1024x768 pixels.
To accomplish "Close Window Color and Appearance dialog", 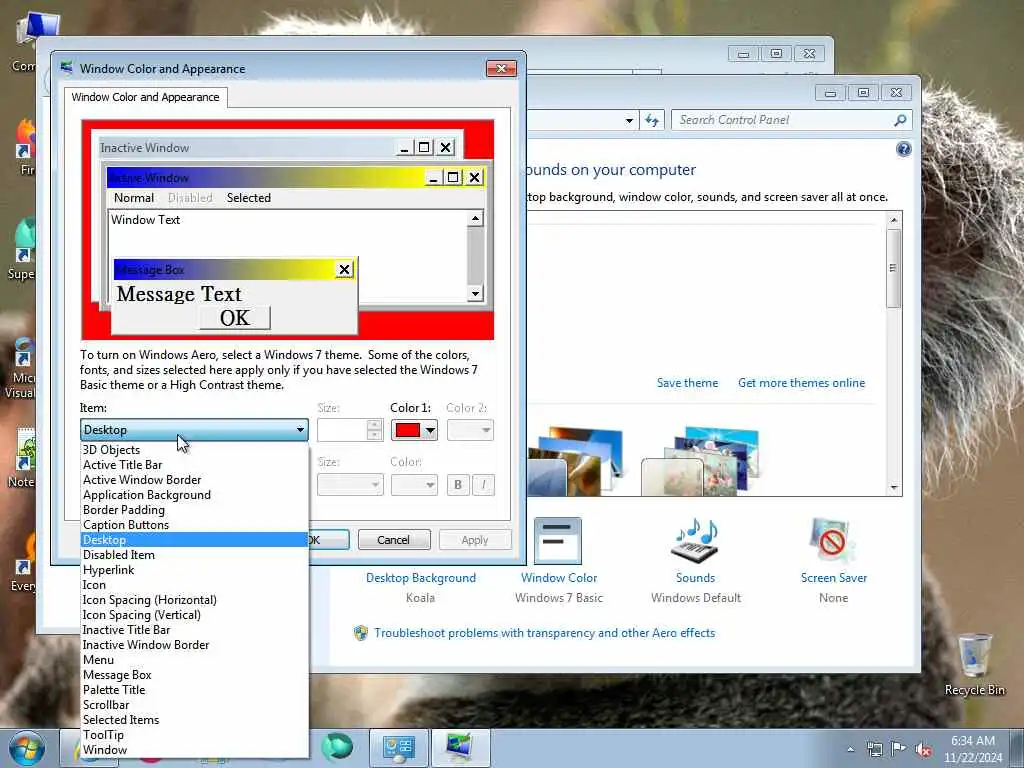I will tap(501, 69).
